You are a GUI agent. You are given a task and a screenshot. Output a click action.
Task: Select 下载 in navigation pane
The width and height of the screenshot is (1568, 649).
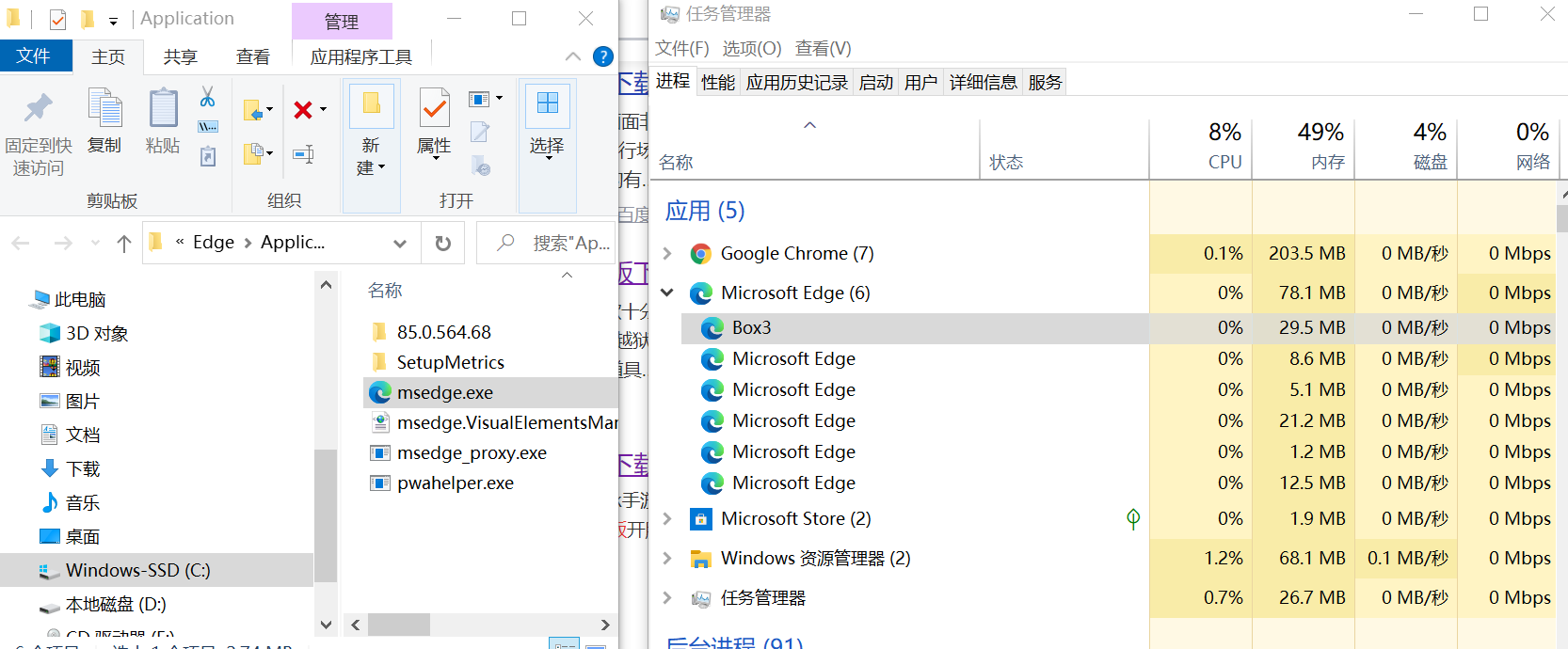click(83, 468)
